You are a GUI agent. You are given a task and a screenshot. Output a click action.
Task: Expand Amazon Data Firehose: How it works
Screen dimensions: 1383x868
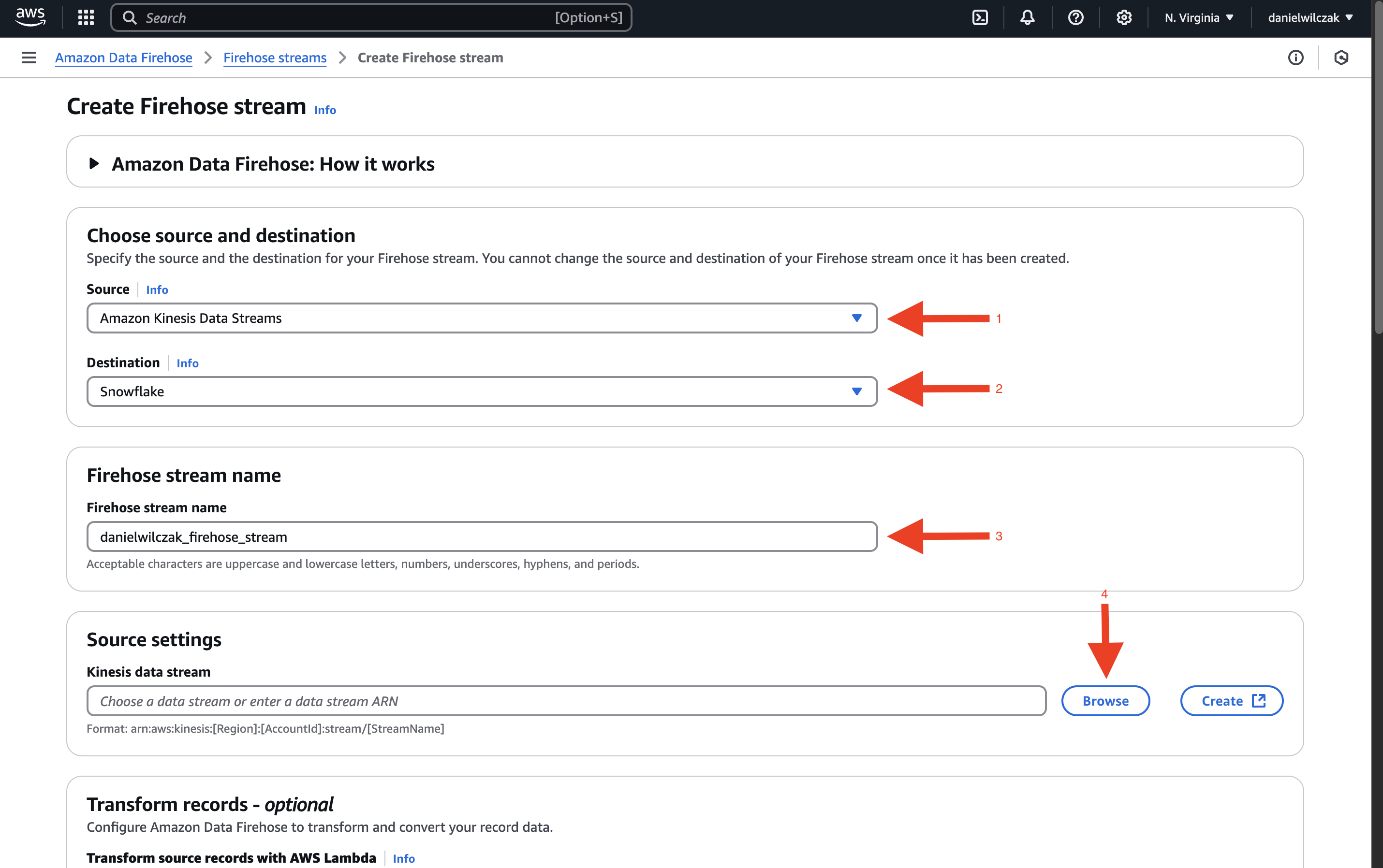[x=262, y=164]
